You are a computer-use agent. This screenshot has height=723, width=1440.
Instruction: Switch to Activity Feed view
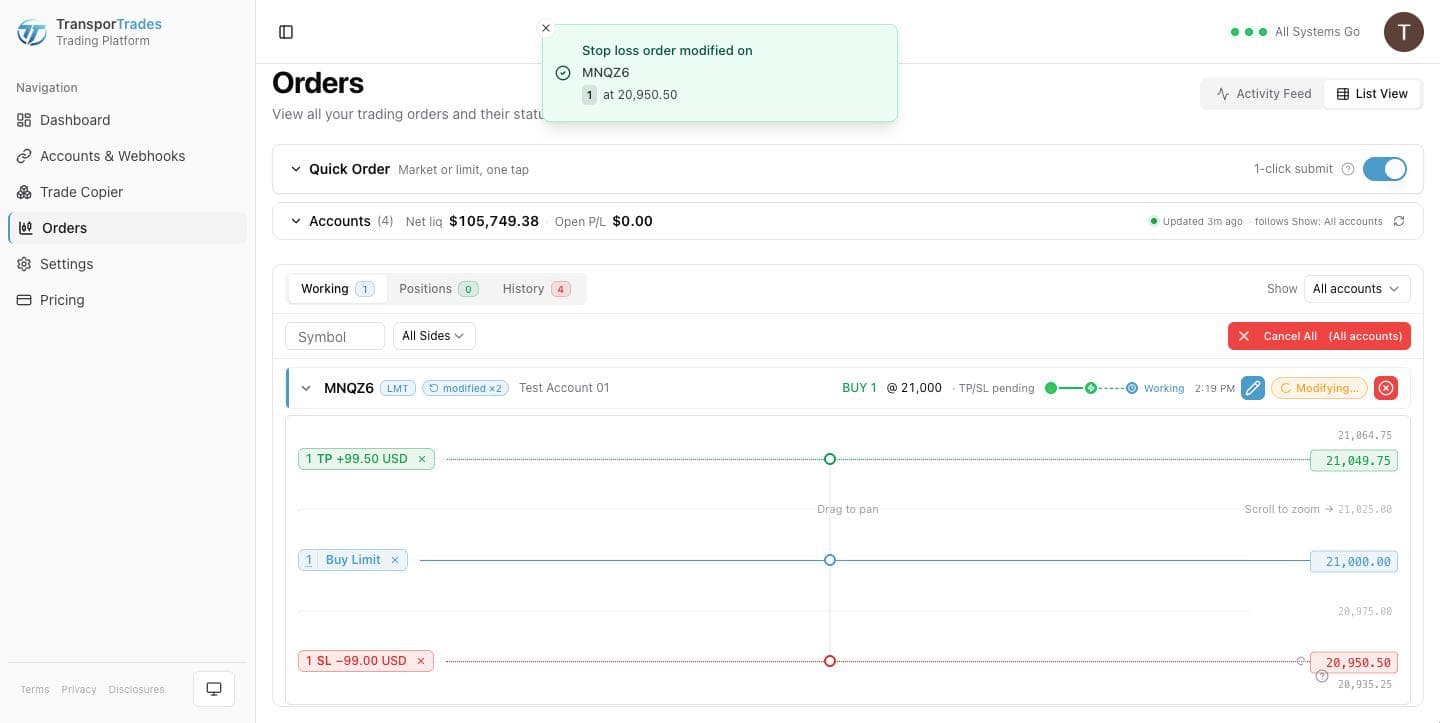coord(1263,94)
